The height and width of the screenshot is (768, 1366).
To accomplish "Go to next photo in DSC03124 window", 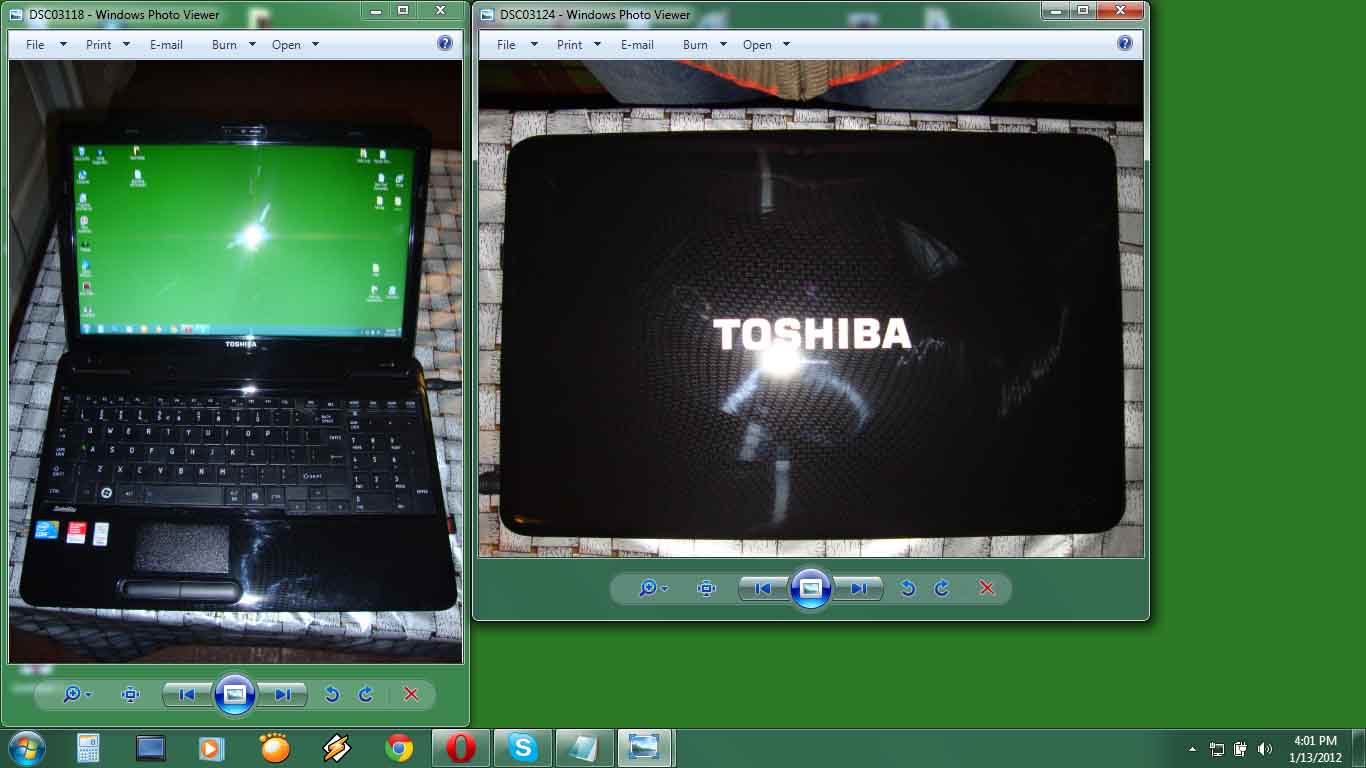I will (858, 588).
